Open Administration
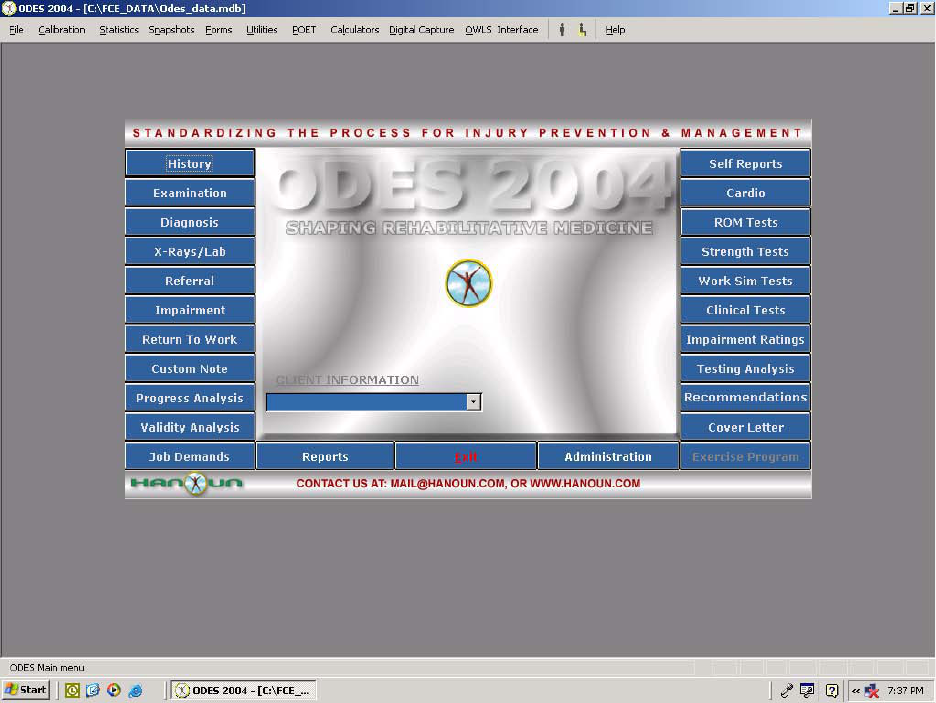The image size is (936, 703). 608,456
